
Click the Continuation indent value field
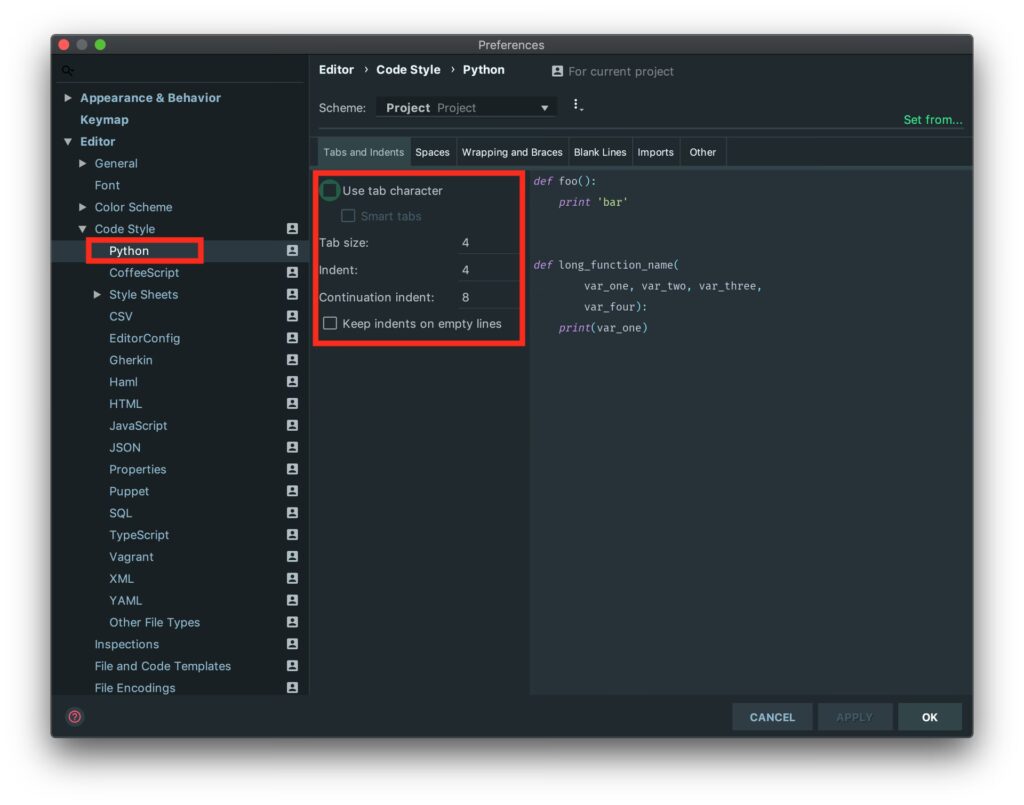pyautogui.click(x=486, y=297)
